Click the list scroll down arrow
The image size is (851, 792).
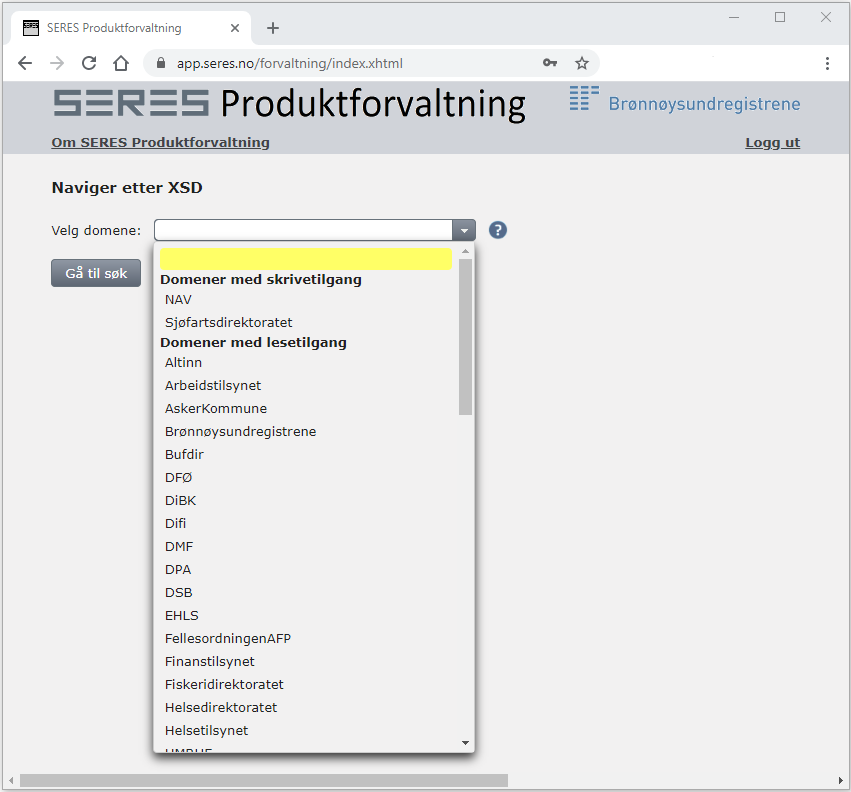click(465, 743)
